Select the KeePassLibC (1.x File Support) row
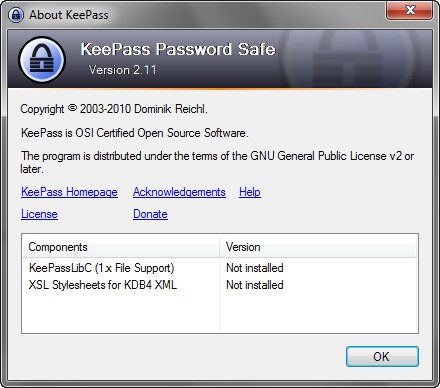The width and height of the screenshot is (440, 388). (220, 268)
